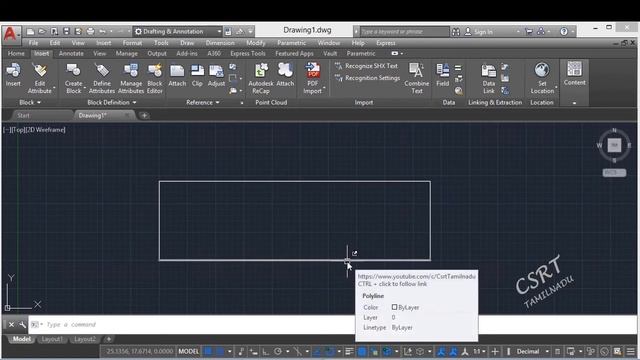The image size is (640, 360).
Task: Open the Data Link tool
Action: click(489, 79)
